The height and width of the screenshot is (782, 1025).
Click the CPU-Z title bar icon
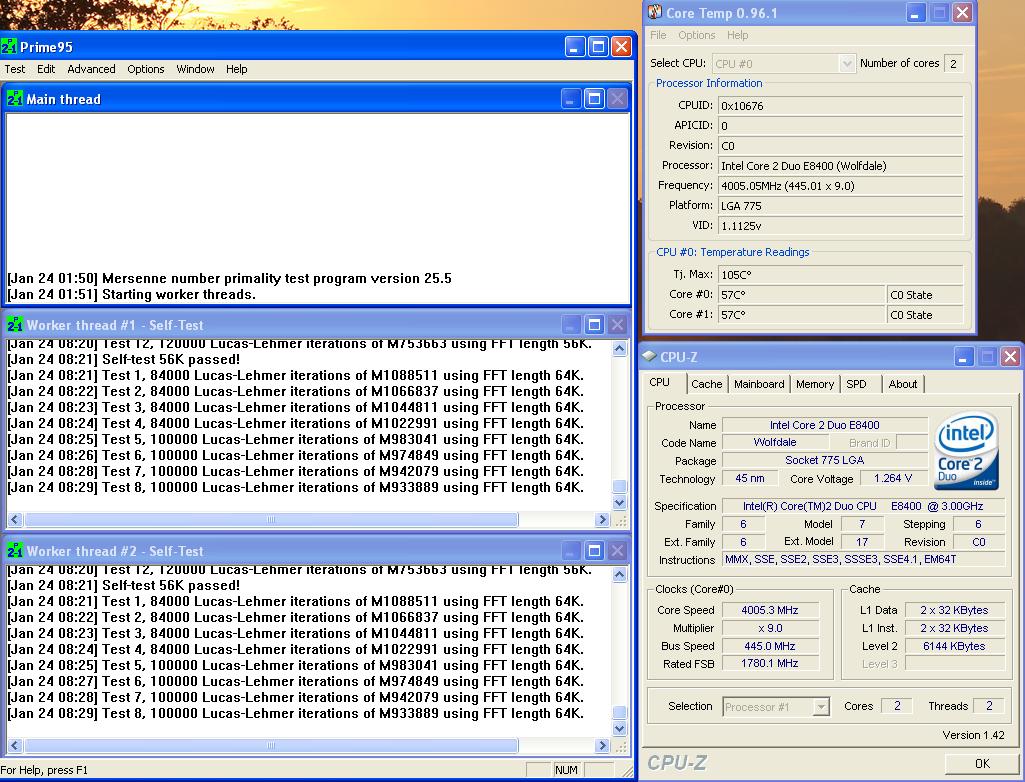649,356
